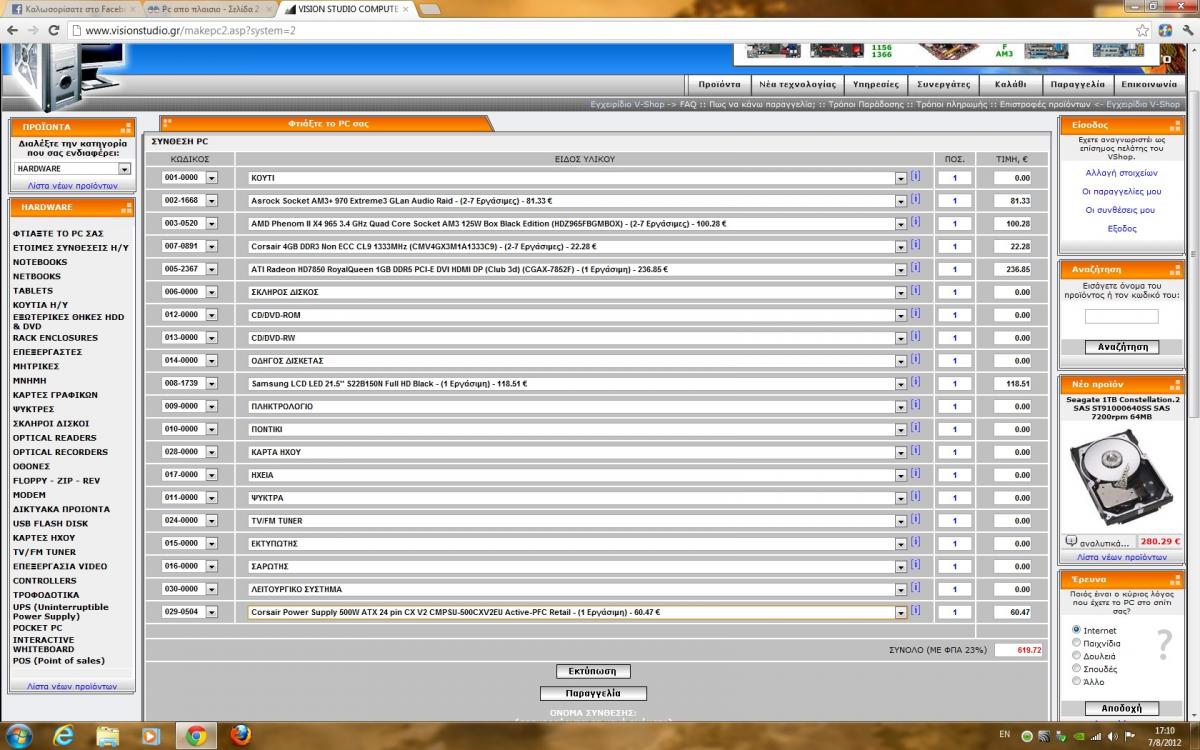
Task: Click the Chrome icon in taskbar
Action: click(196, 735)
